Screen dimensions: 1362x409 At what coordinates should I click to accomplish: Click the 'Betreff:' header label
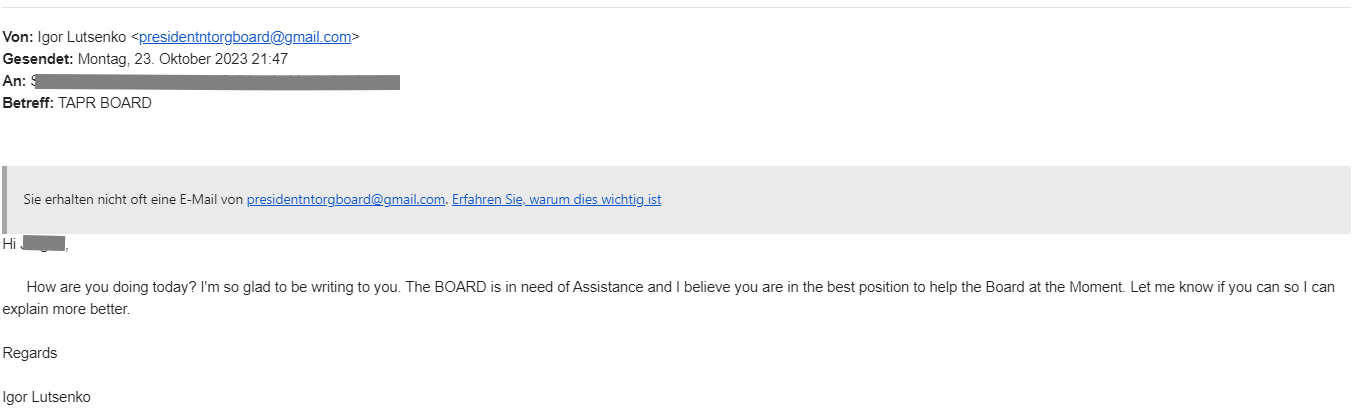(28, 103)
